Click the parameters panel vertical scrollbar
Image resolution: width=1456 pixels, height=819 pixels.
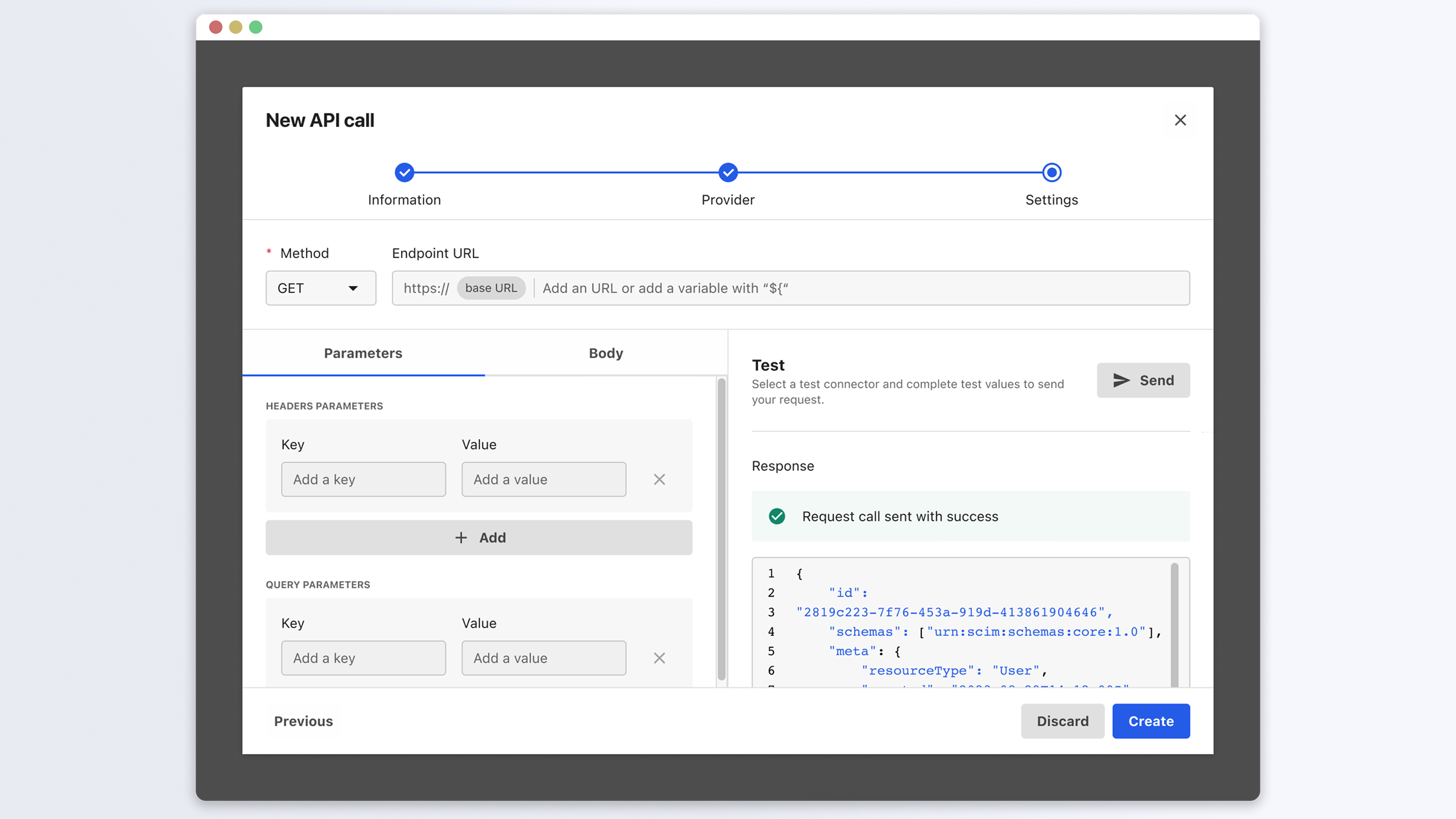coord(721,529)
